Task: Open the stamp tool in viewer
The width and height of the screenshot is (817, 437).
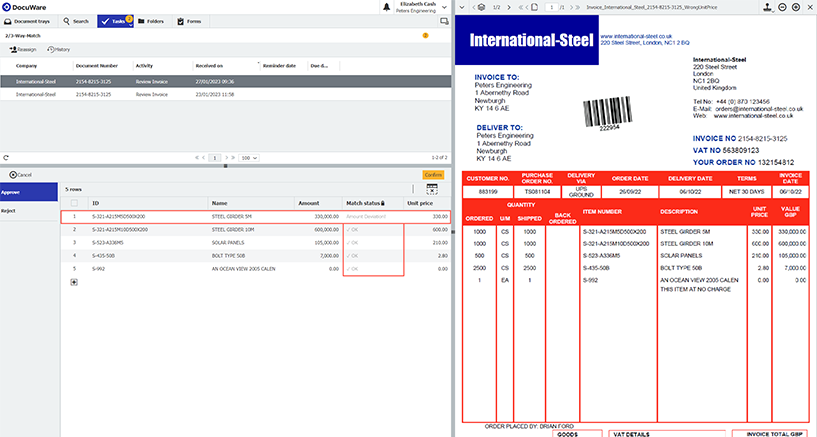Action: [x=768, y=7]
